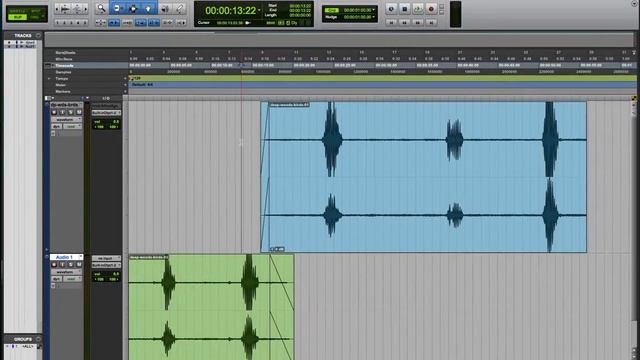Click the transport Record button

pos(431,9)
